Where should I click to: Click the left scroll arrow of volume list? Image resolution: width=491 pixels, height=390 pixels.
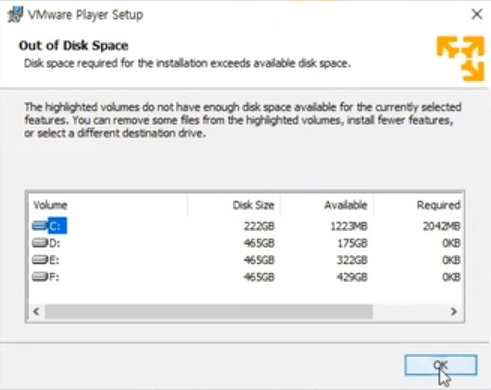click(36, 311)
